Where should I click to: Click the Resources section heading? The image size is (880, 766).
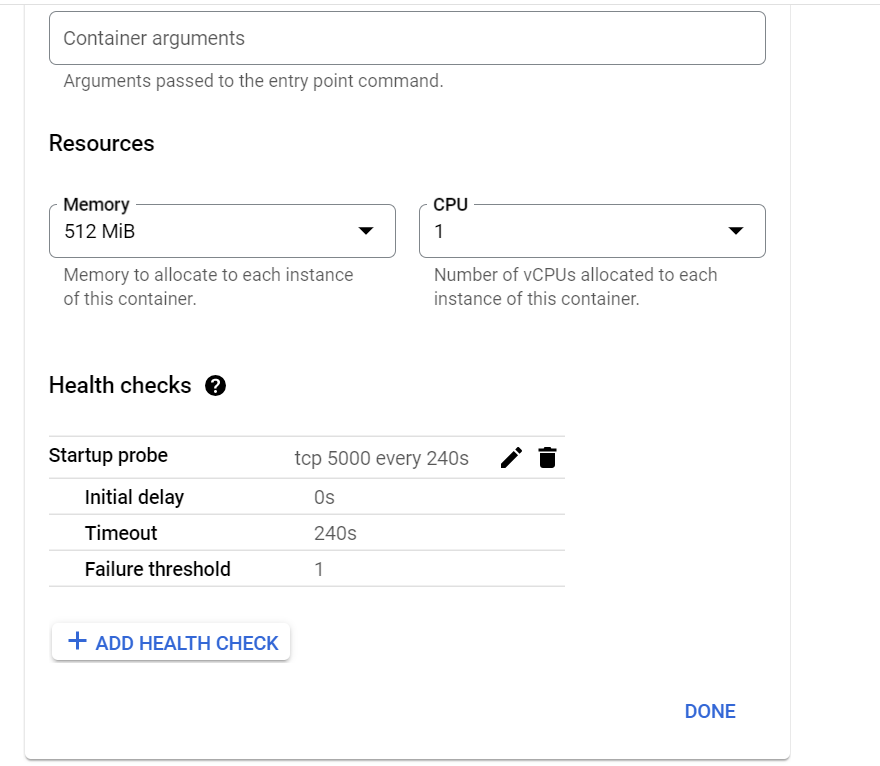click(x=101, y=143)
